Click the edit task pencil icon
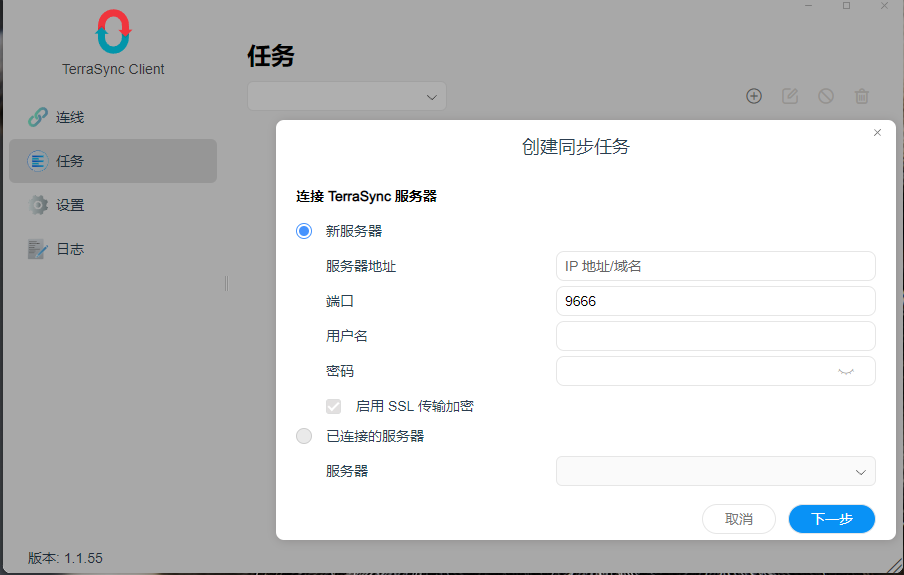 click(790, 96)
